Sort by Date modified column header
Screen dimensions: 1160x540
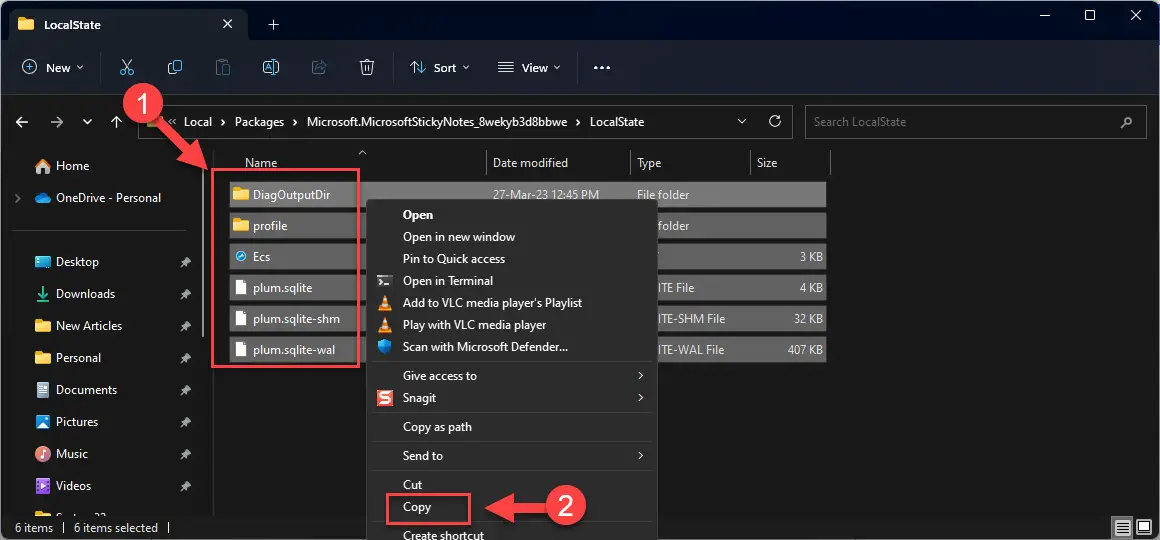pos(530,163)
